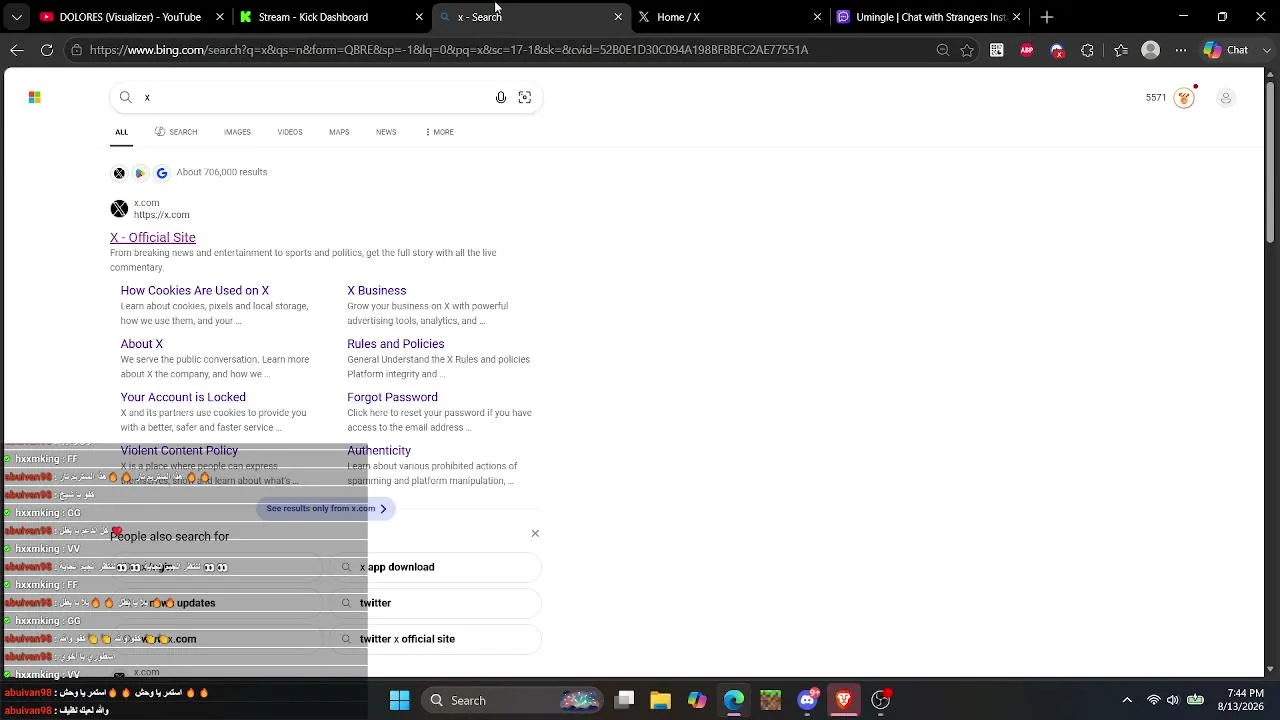Viewport: 1280px width, 720px height.
Task: Click 'See results only from x.com'
Action: 327,508
